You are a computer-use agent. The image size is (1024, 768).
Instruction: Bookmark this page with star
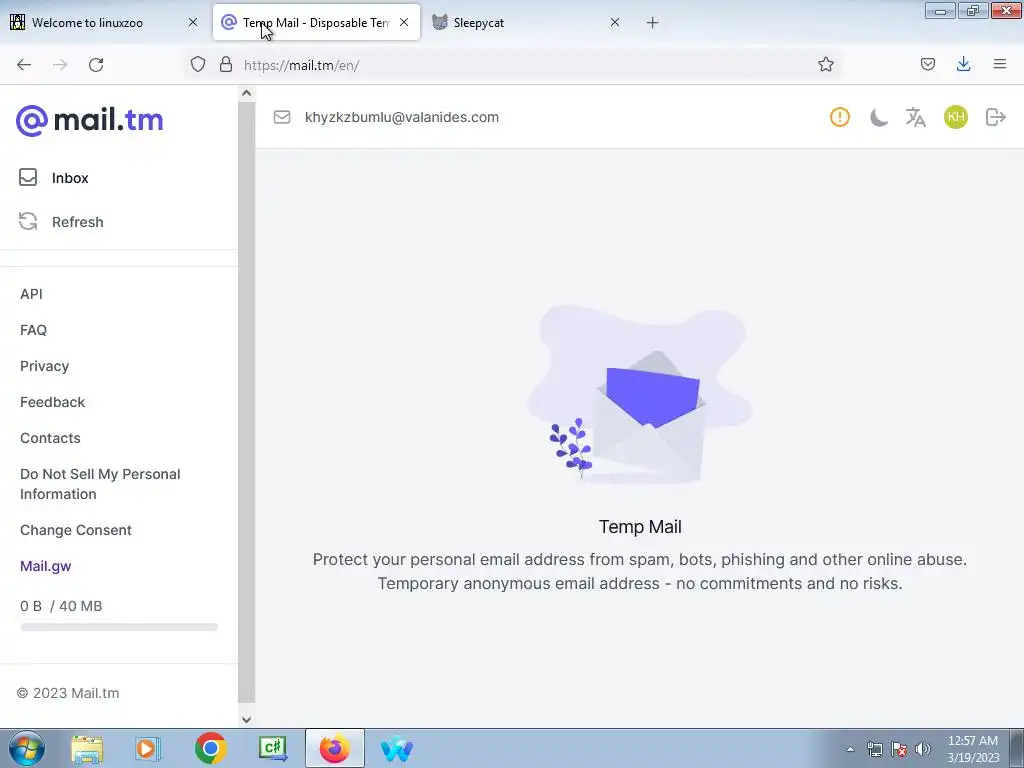825,64
